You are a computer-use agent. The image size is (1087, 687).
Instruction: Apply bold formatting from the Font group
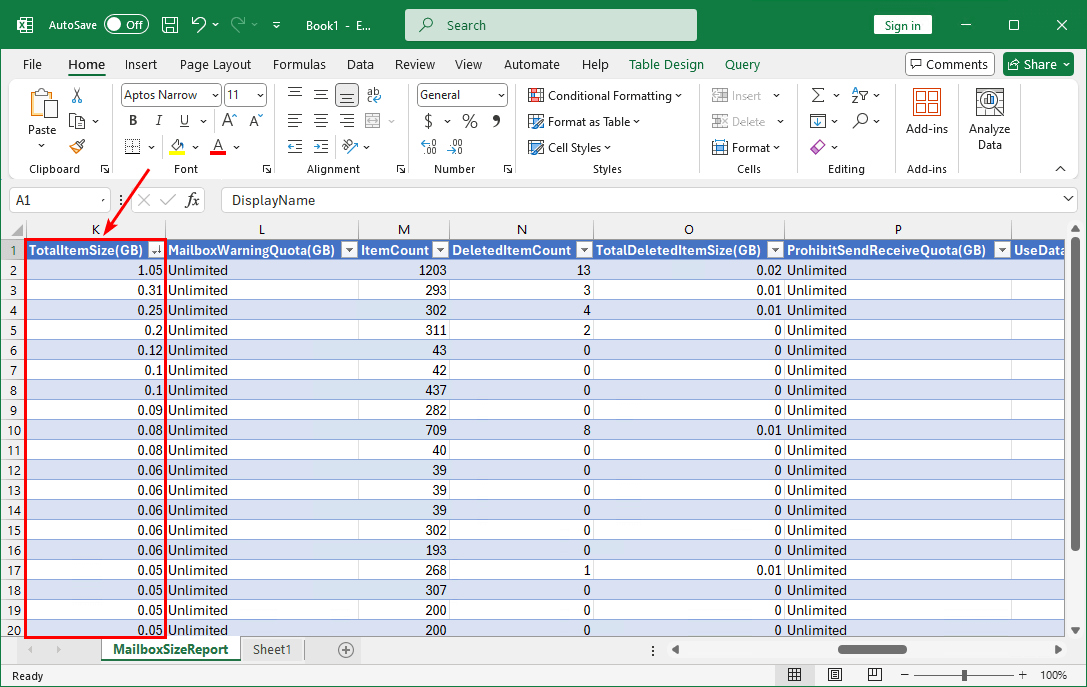(x=132, y=120)
